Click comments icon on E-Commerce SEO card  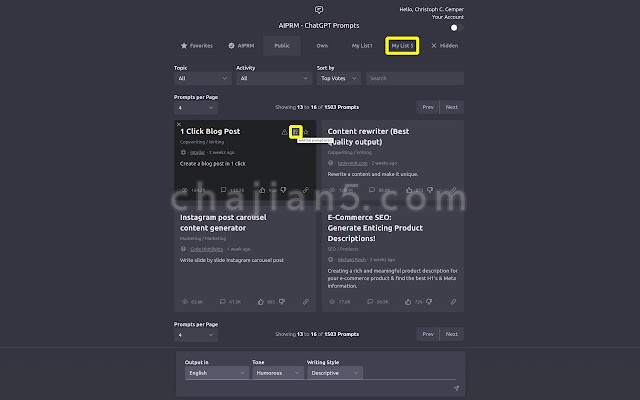[370, 302]
